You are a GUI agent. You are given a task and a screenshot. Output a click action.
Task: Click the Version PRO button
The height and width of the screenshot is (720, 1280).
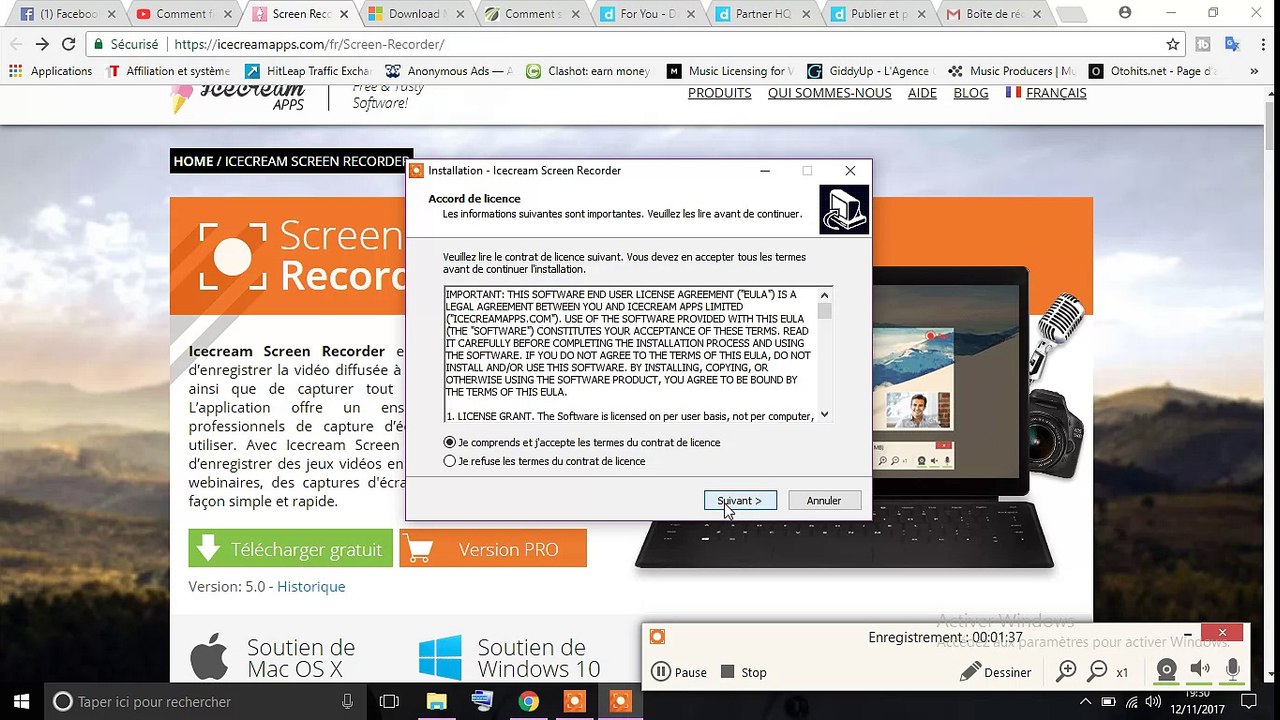tap(493, 549)
